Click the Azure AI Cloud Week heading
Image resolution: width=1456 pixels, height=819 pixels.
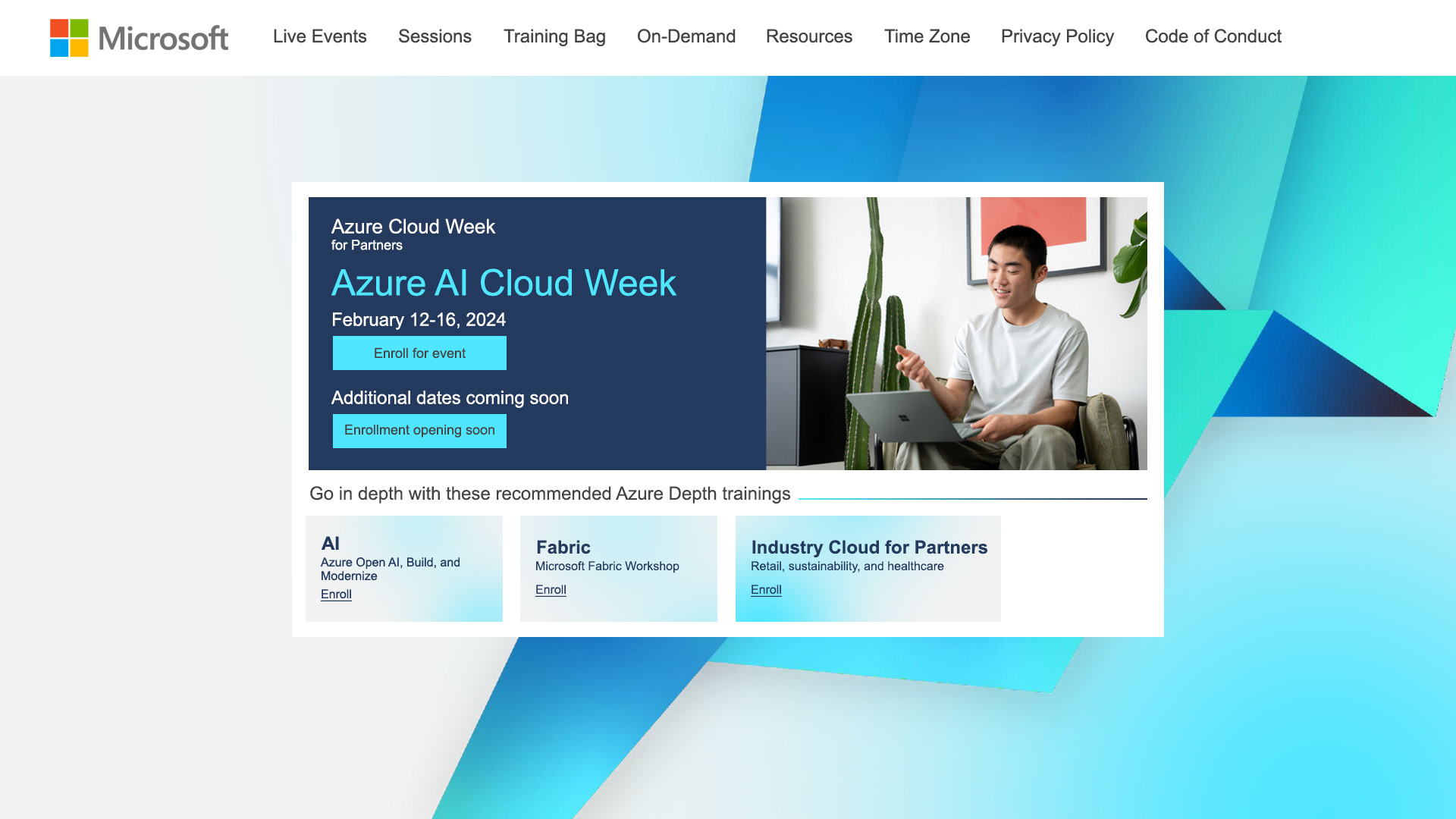(x=504, y=283)
